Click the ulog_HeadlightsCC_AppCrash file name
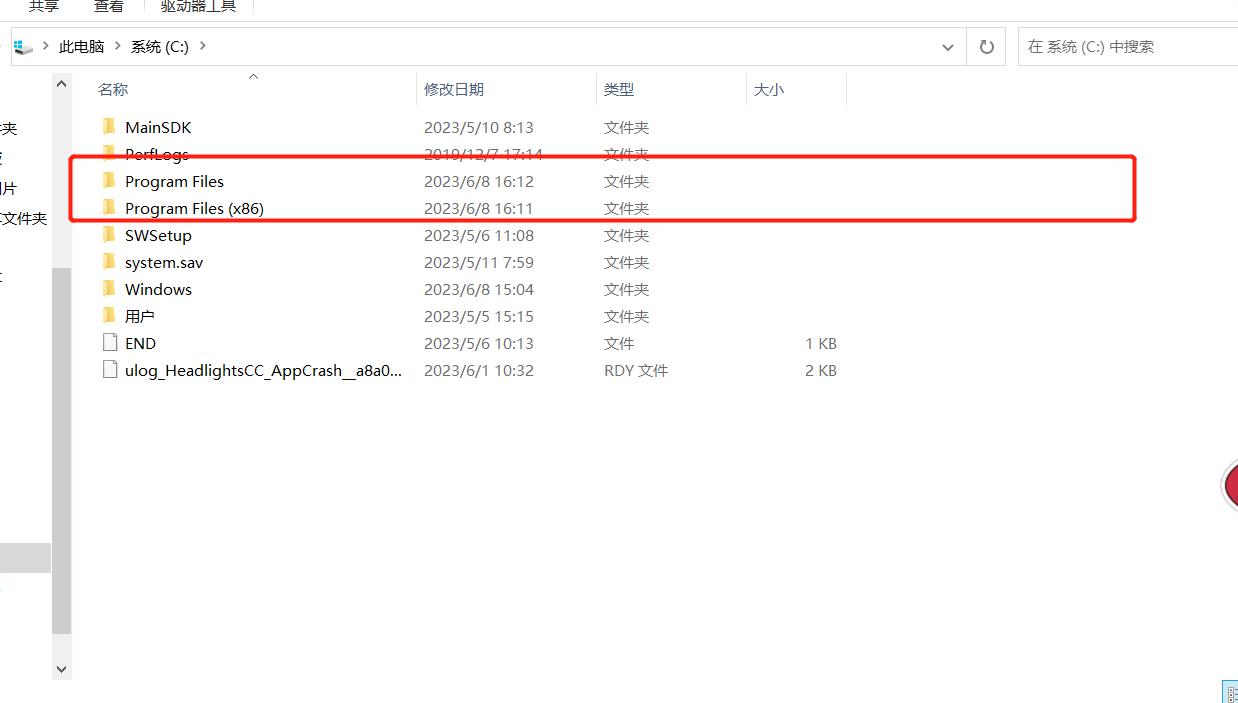1238x703 pixels. click(x=264, y=371)
